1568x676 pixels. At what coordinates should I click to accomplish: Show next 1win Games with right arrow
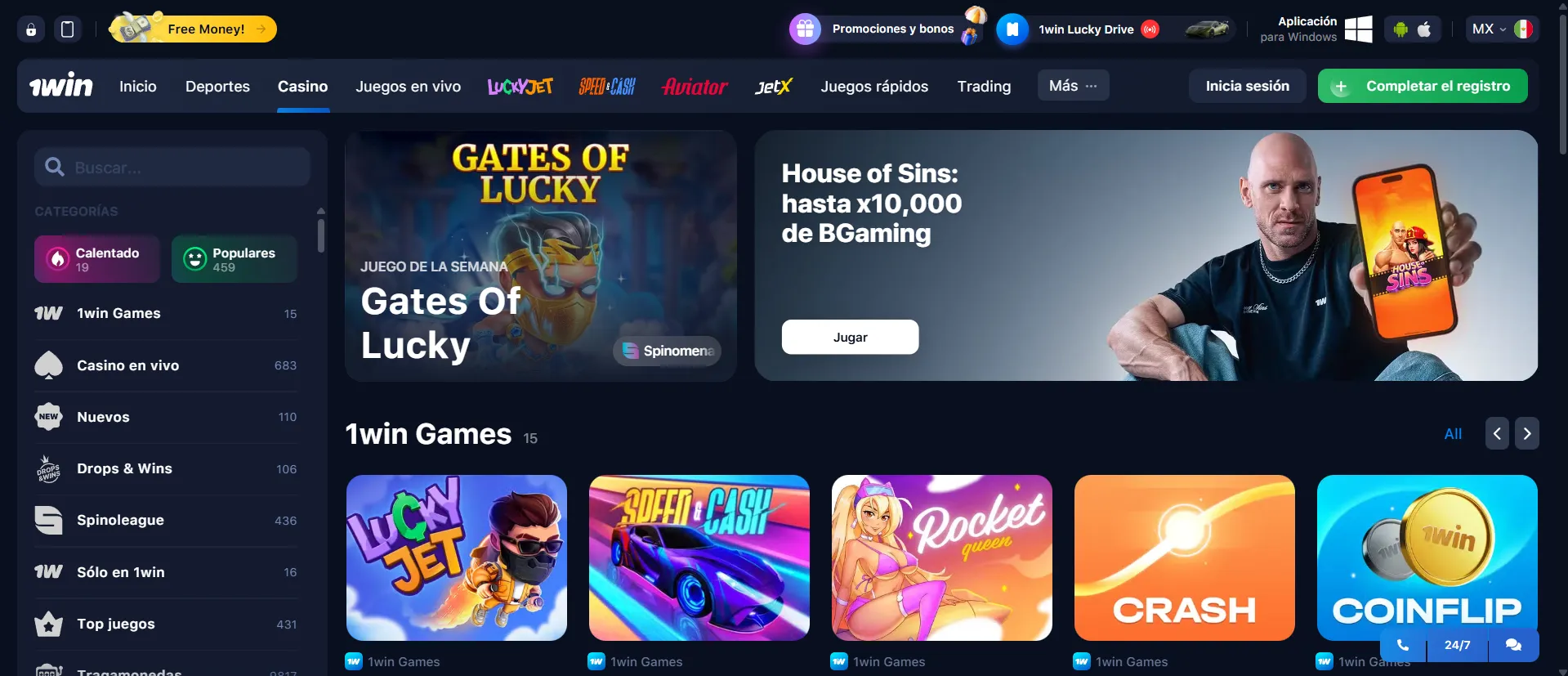tap(1526, 434)
